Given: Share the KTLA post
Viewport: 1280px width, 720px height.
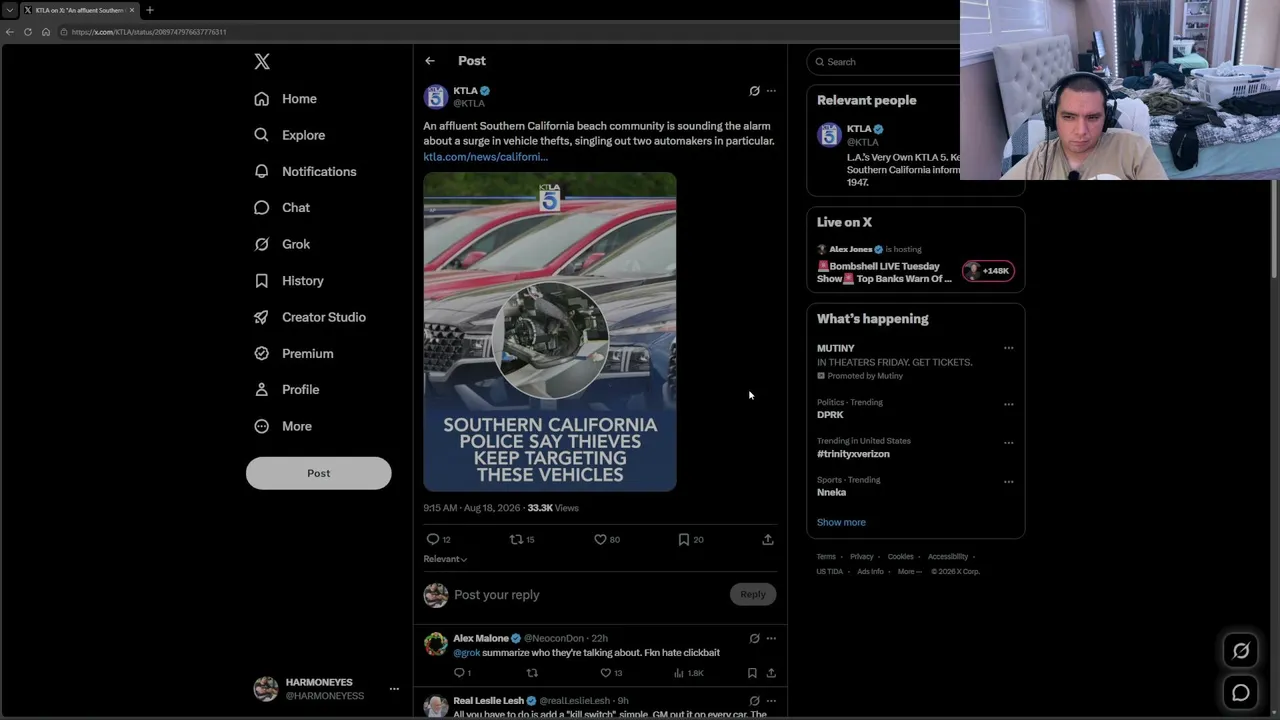Looking at the screenshot, I should pos(768,539).
